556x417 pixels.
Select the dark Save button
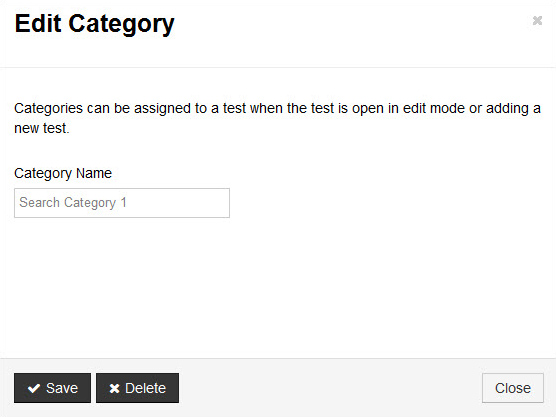click(x=52, y=388)
